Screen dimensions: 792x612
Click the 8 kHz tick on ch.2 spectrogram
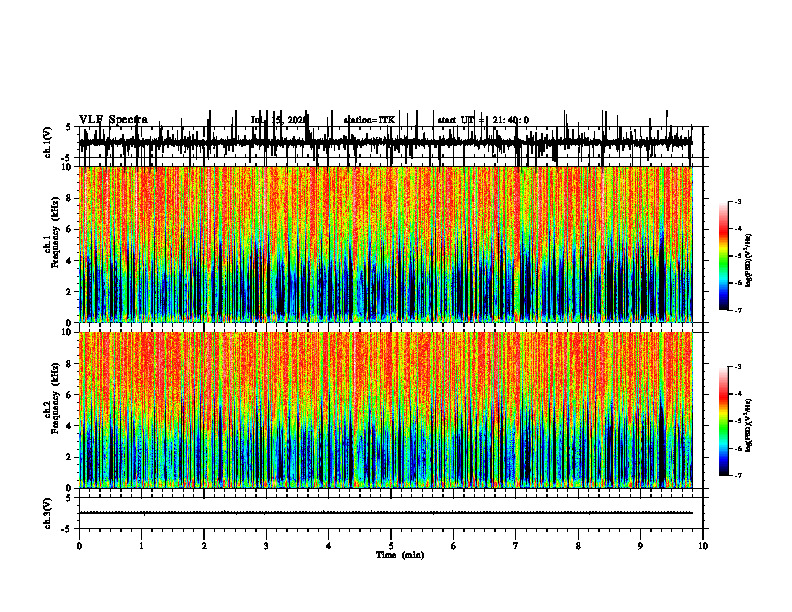(x=69, y=364)
